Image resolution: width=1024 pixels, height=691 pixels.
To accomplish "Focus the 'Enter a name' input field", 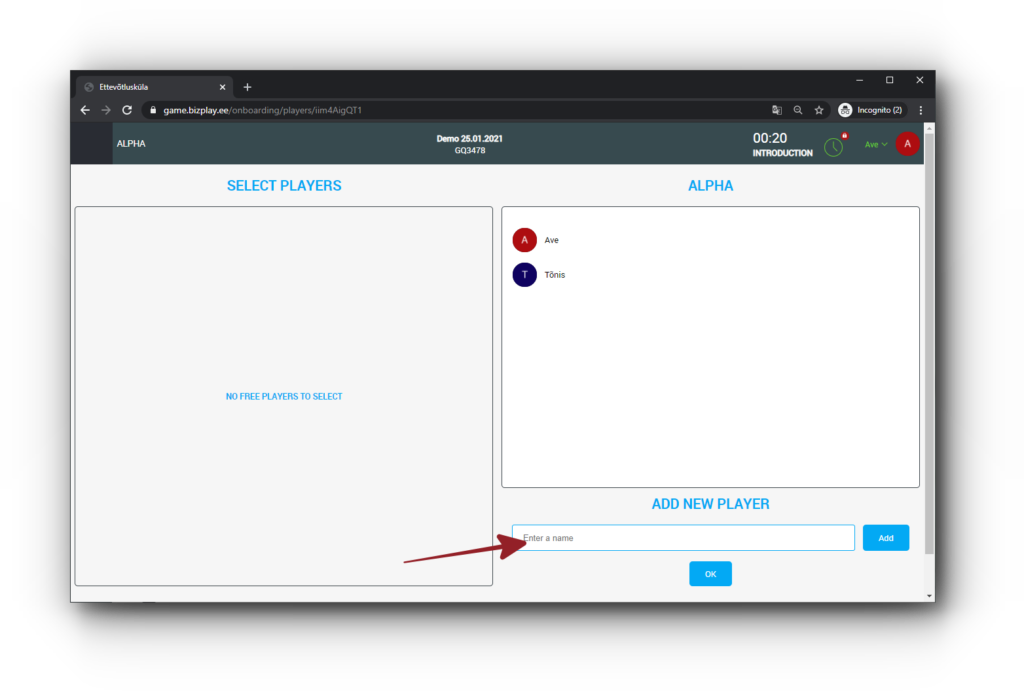I will point(683,538).
